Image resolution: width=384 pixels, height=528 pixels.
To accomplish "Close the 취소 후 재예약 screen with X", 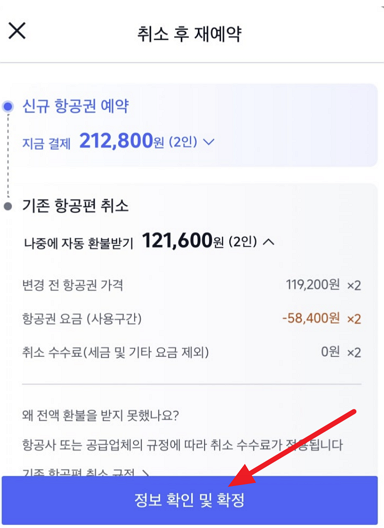I will [17, 31].
